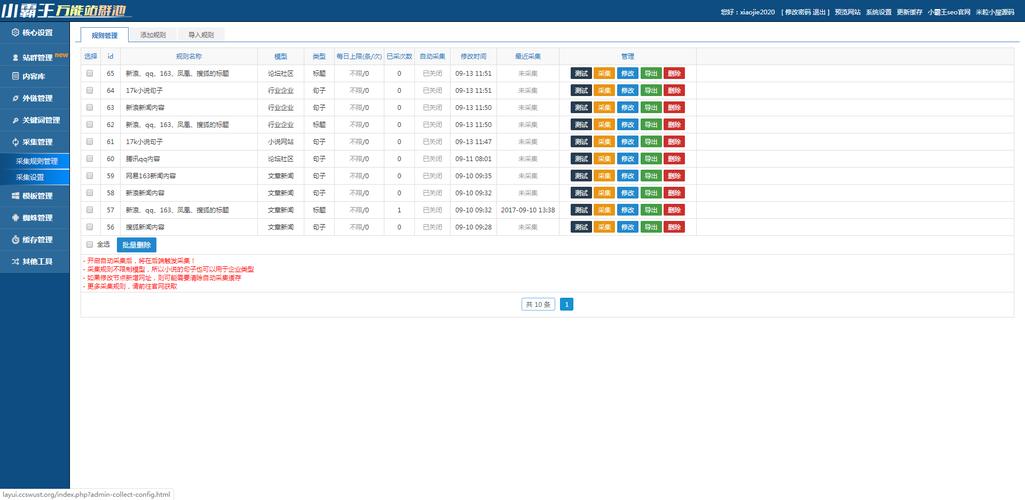Tick the checkbox for rule id 63
Image resolution: width=1025 pixels, height=500 pixels.
pos(90,107)
